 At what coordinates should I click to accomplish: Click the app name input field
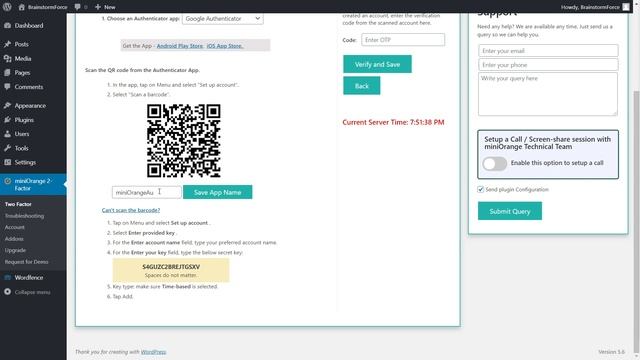coord(147,192)
